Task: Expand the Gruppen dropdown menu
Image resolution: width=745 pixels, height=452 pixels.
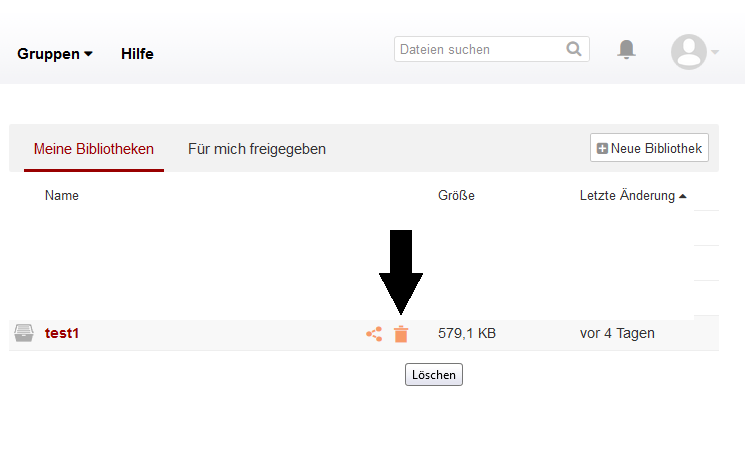Action: click(x=55, y=54)
